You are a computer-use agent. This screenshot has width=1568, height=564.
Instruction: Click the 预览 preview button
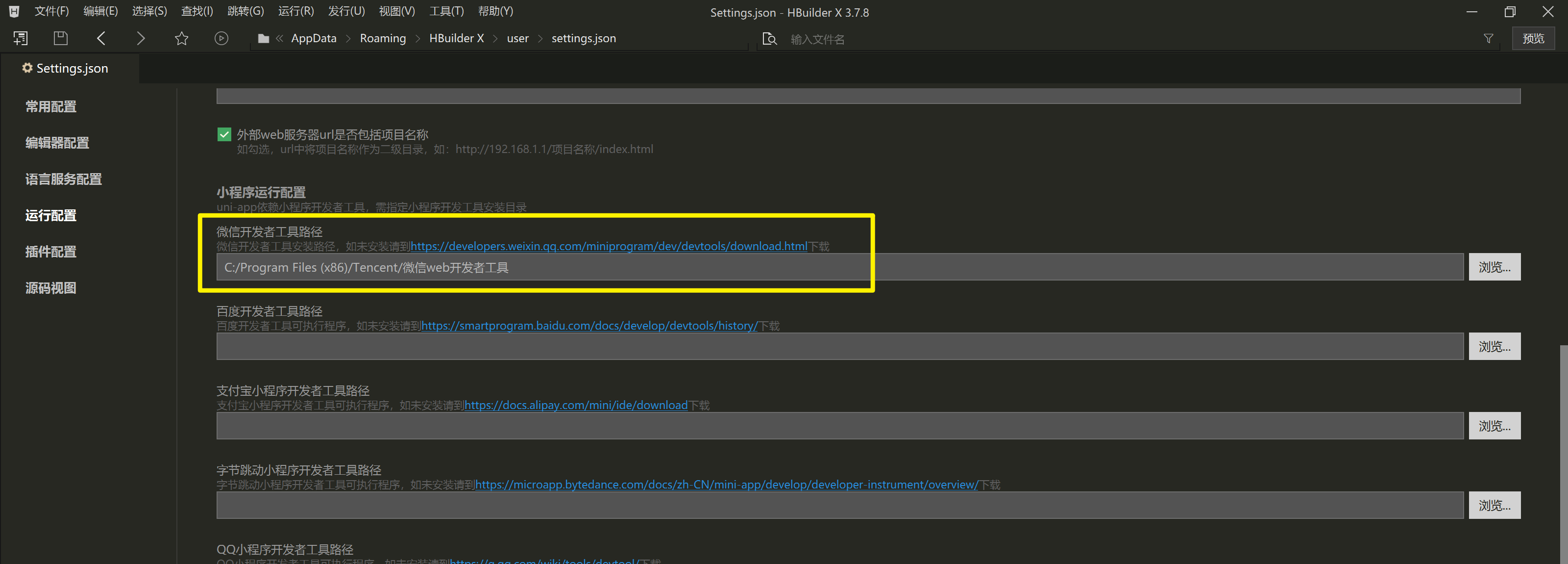1533,38
